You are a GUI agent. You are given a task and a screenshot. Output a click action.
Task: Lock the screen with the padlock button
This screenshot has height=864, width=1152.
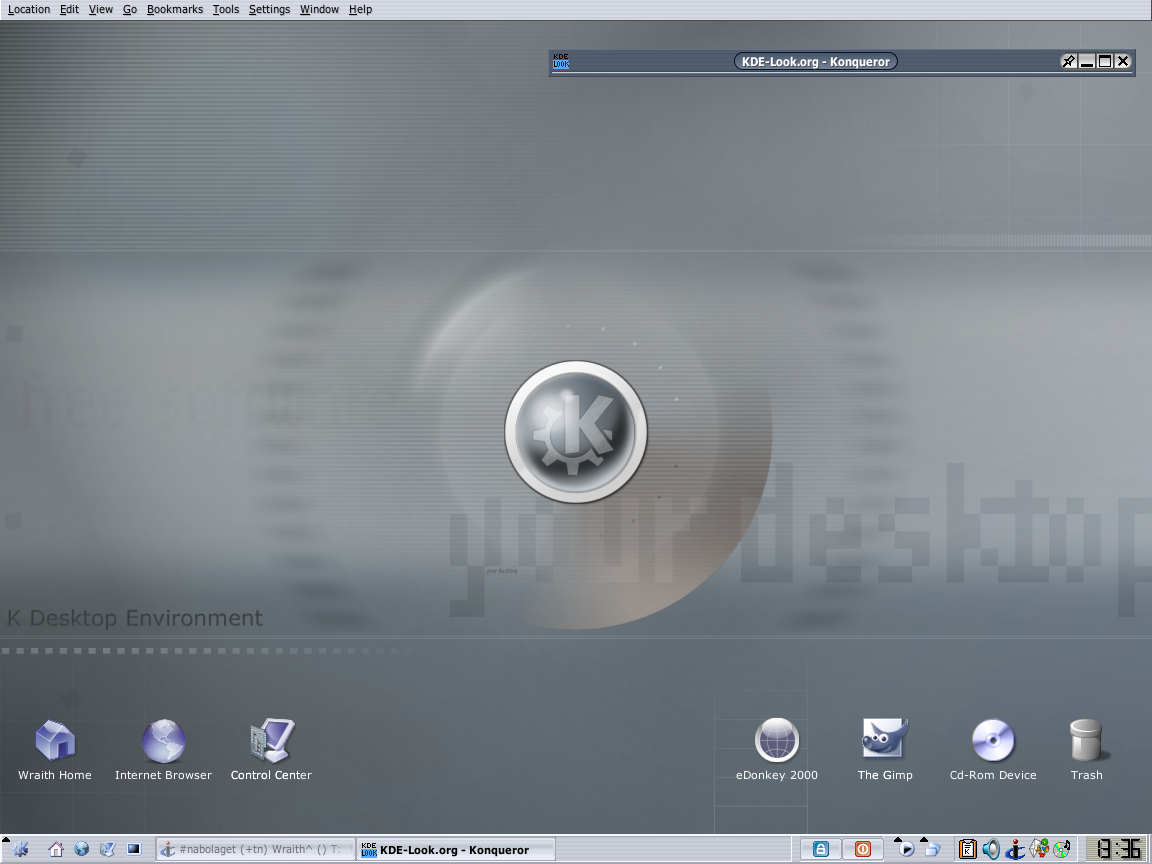click(821, 849)
